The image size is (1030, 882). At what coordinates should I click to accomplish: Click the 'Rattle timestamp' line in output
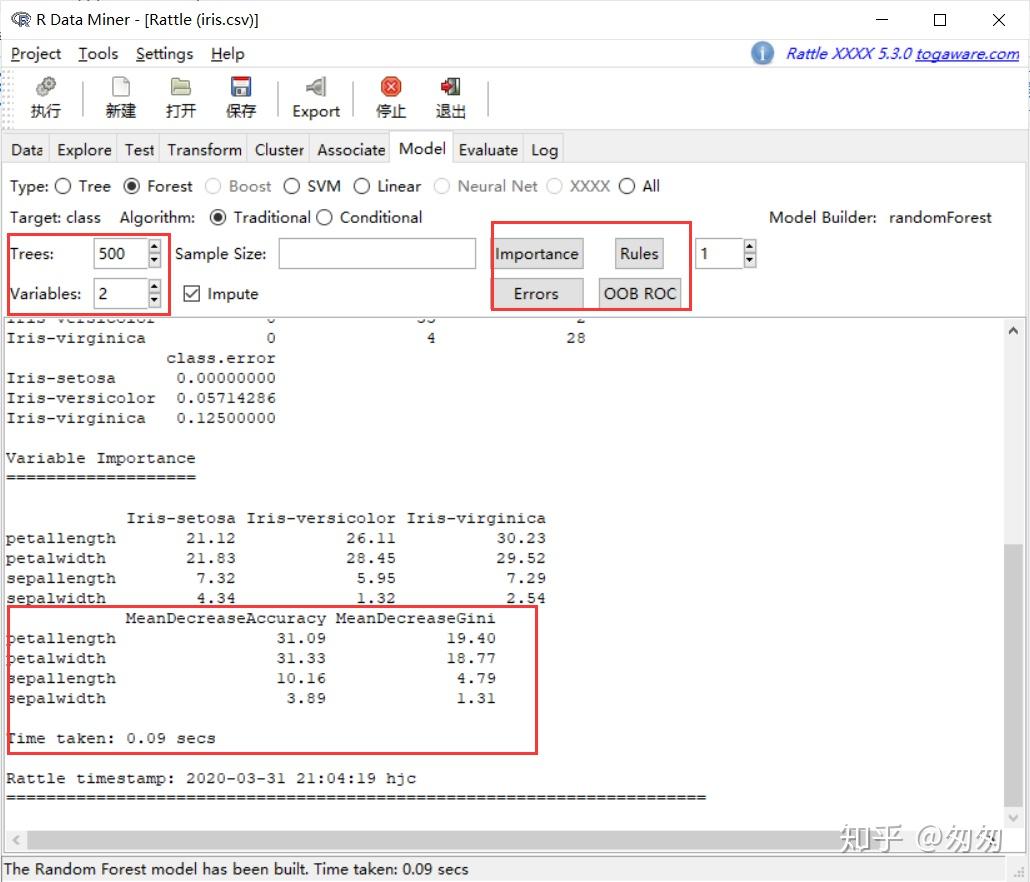[211, 778]
